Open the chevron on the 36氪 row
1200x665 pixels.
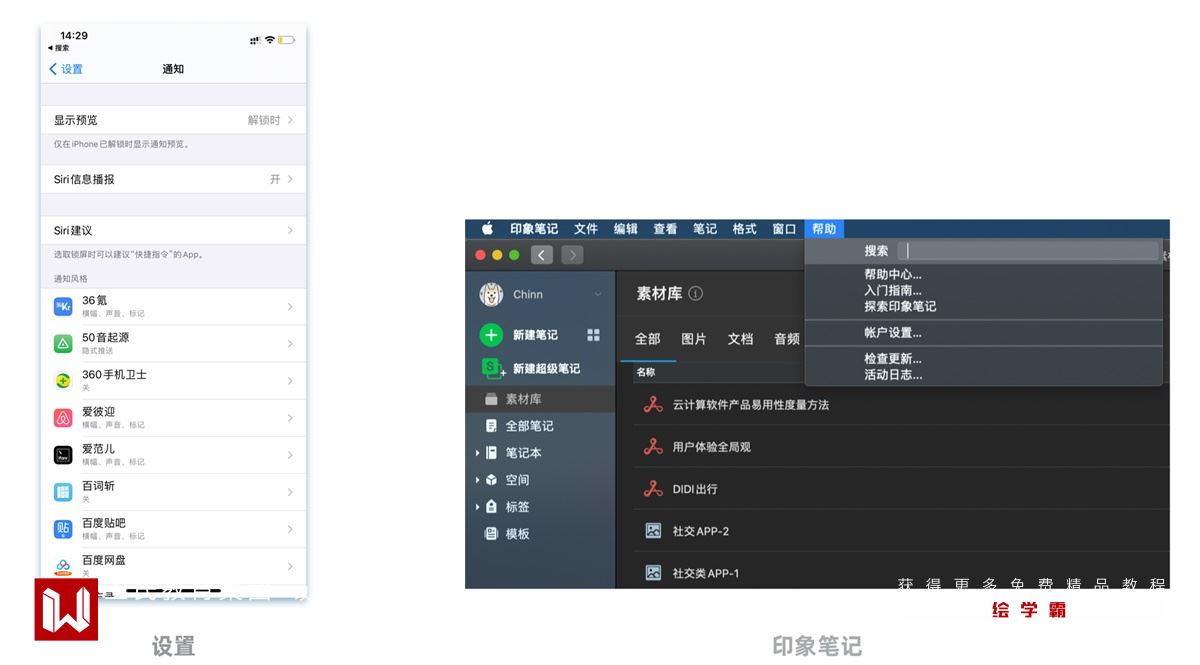click(290, 306)
